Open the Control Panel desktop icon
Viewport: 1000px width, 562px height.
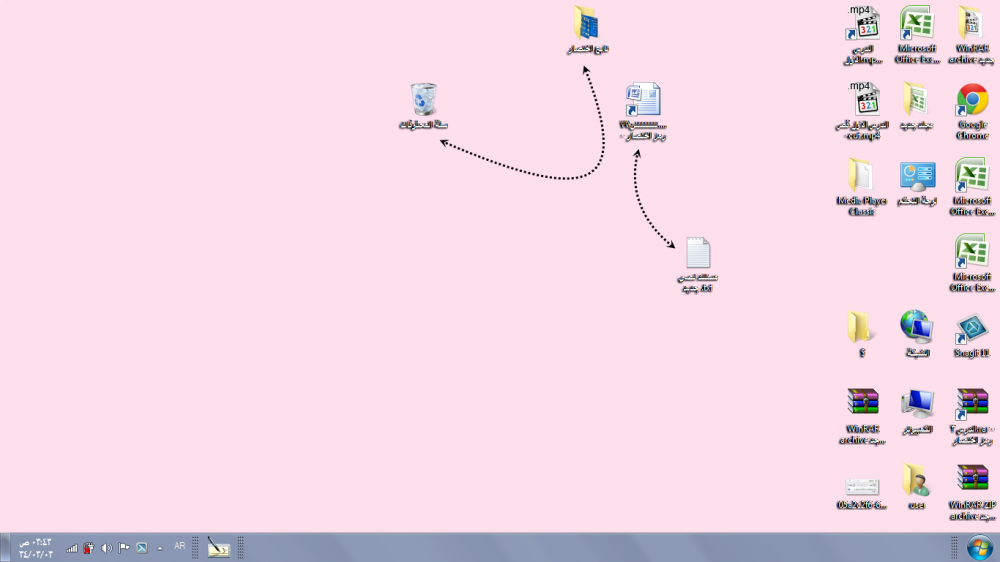917,177
